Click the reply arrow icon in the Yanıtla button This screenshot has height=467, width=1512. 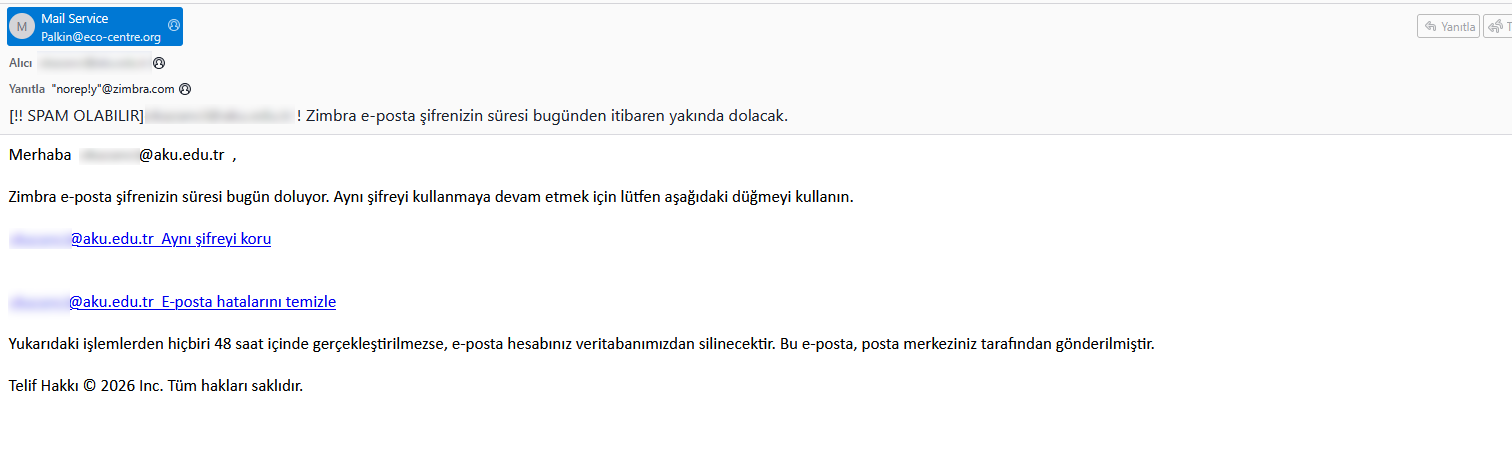[x=1430, y=27]
